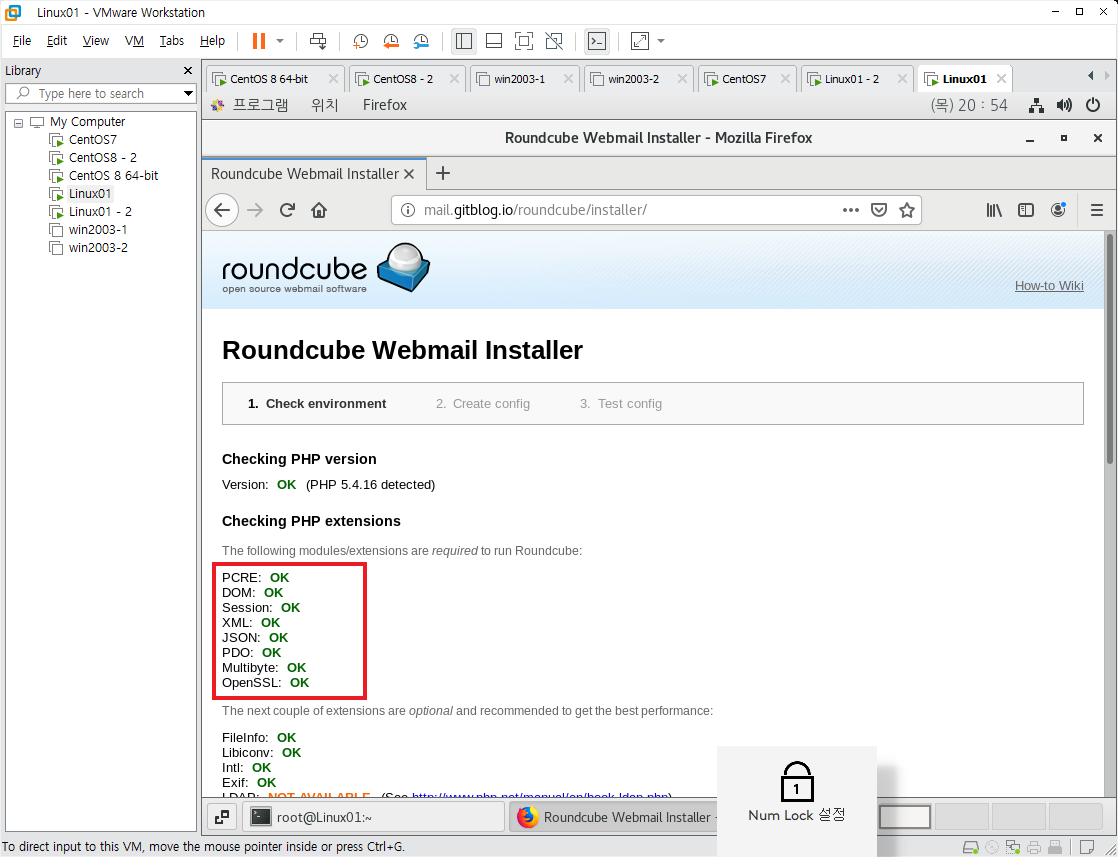Click the GNOME volume icon

coord(1065,106)
